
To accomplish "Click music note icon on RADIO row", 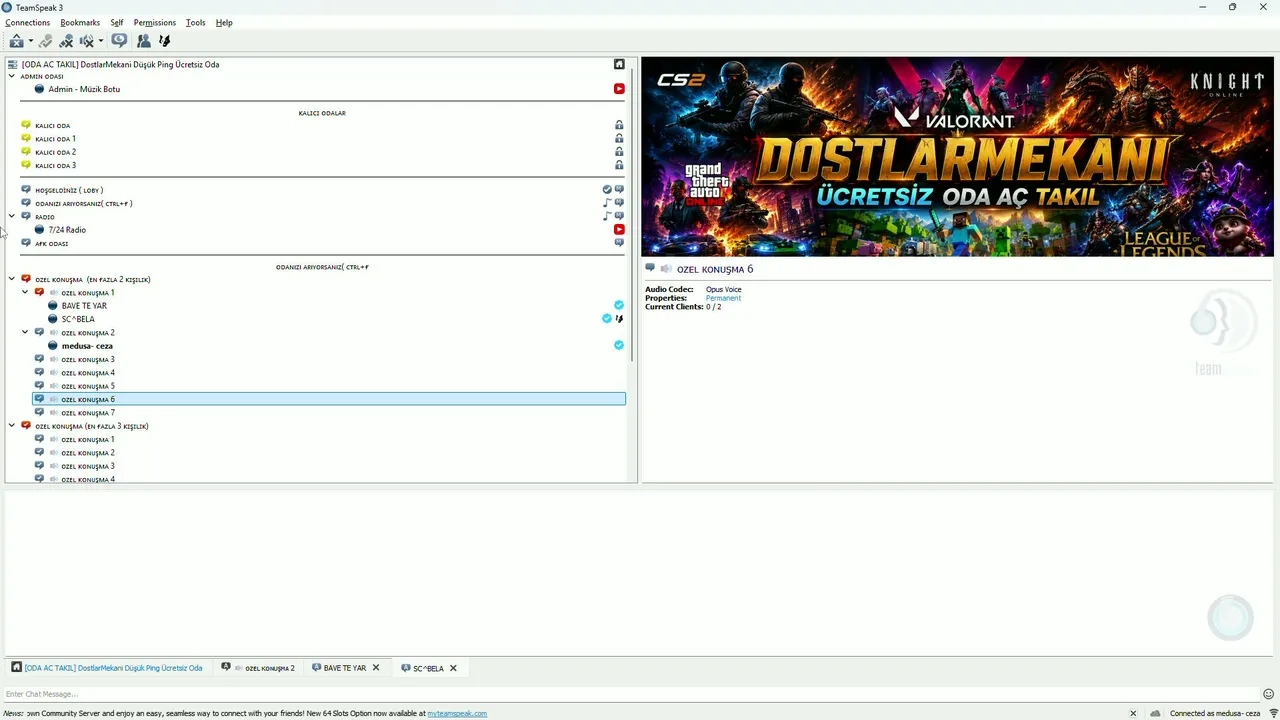I will pyautogui.click(x=607, y=216).
